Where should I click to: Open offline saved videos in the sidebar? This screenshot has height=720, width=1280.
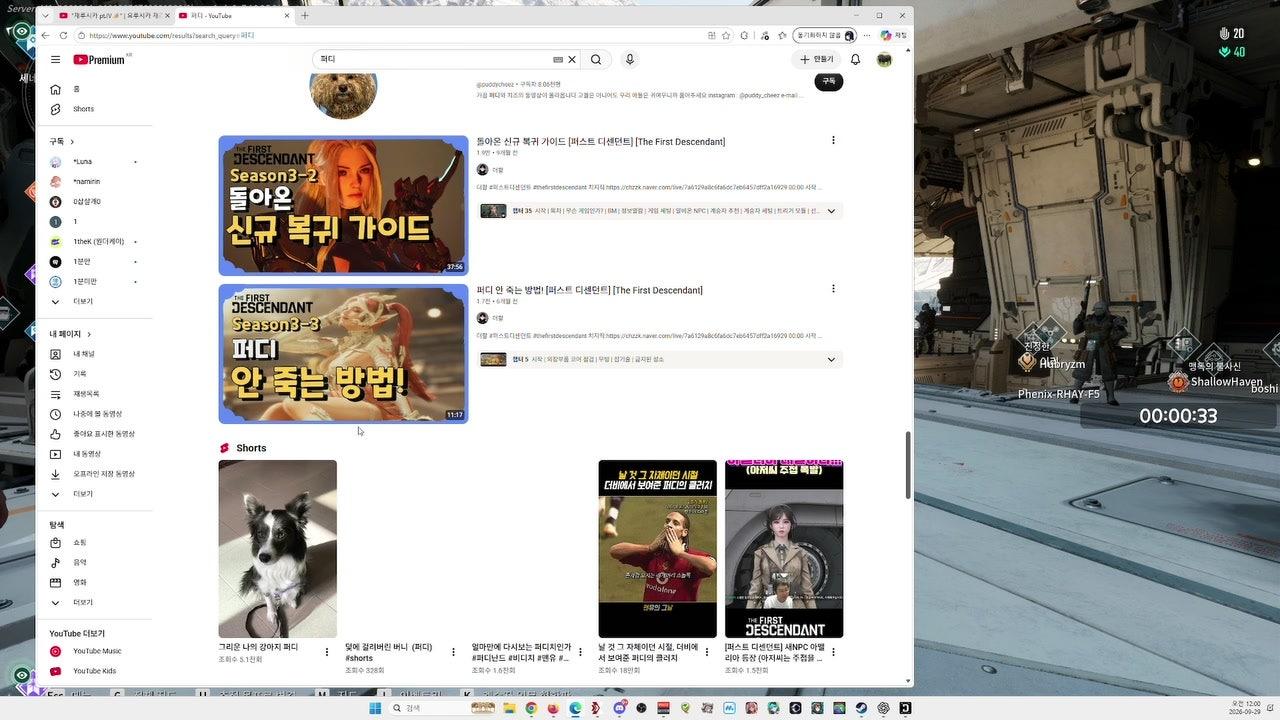[x=94, y=474]
